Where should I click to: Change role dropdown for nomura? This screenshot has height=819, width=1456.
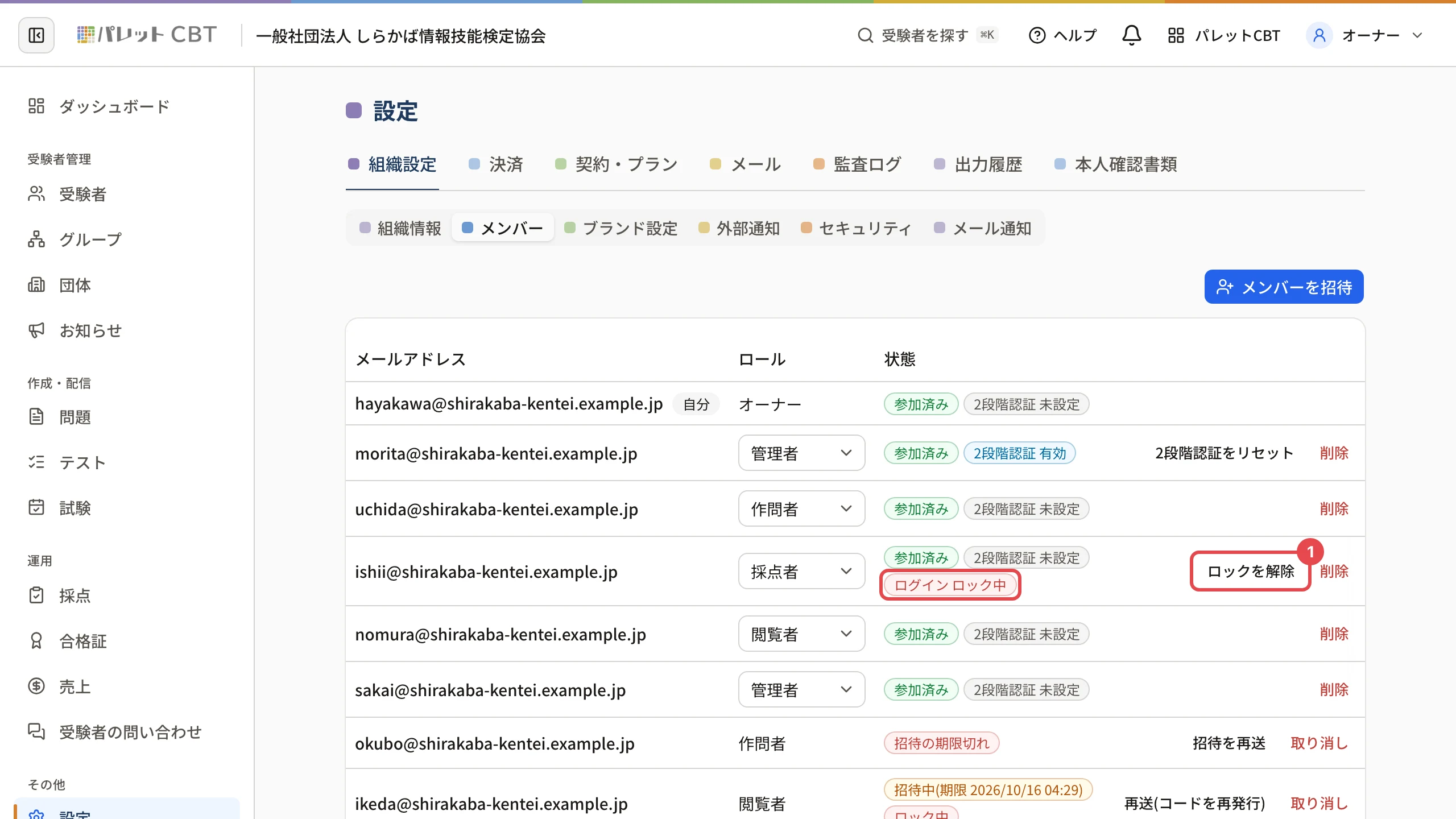[x=801, y=634]
